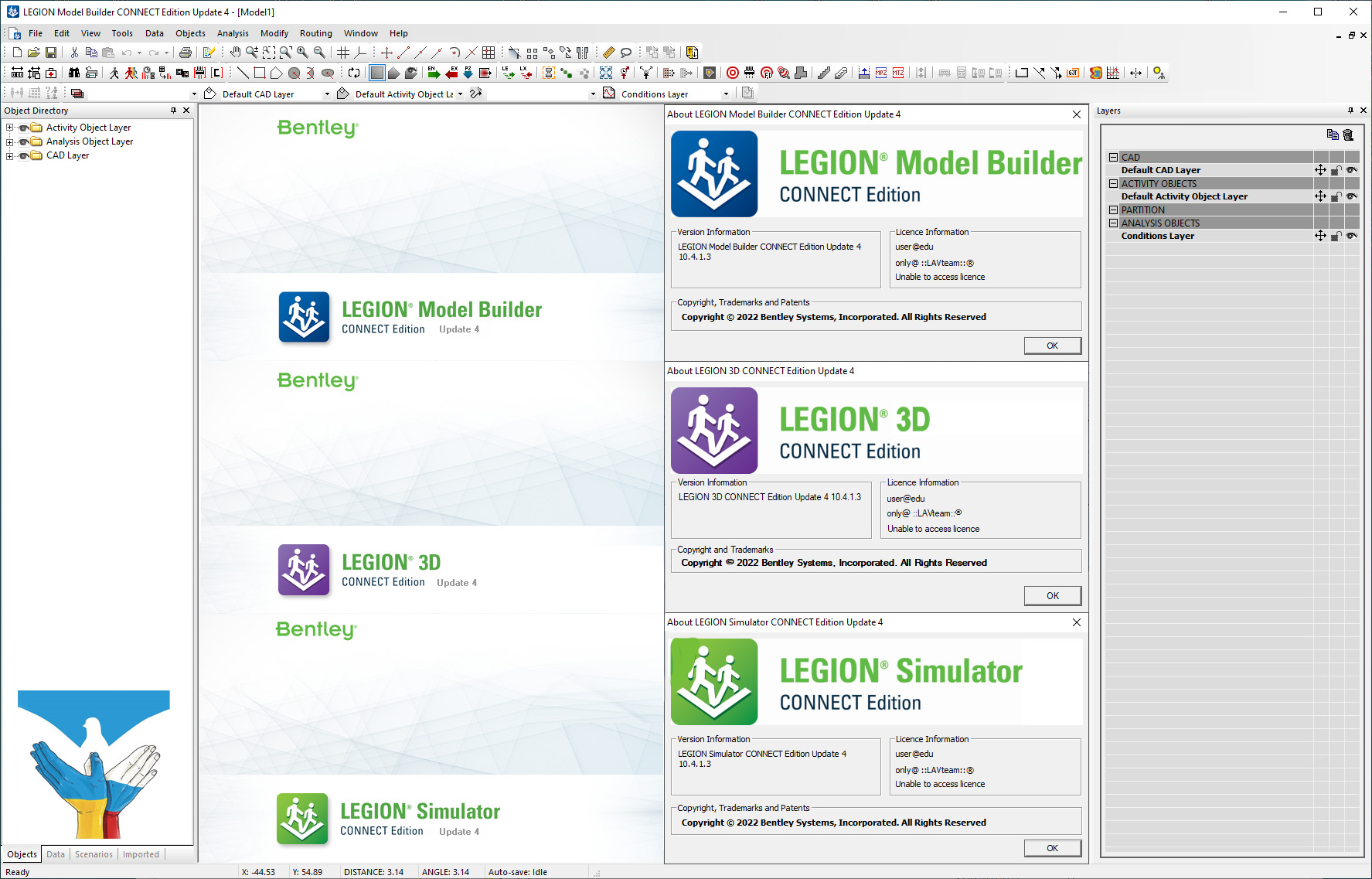
Task: Toggle visibility of Conditions Layer
Action: tap(1352, 236)
